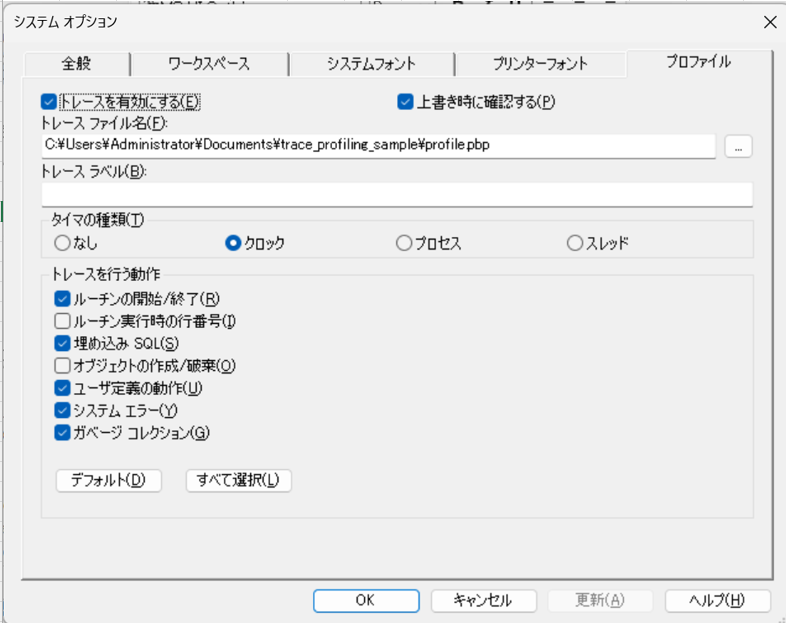The width and height of the screenshot is (786, 623).
Task: Choose プロセス timer type
Action: 404,243
